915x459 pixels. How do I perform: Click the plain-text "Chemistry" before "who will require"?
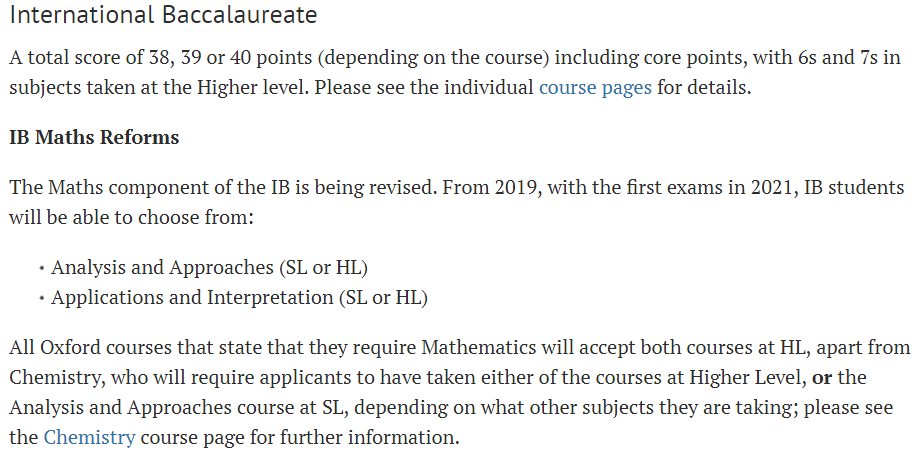(51, 377)
